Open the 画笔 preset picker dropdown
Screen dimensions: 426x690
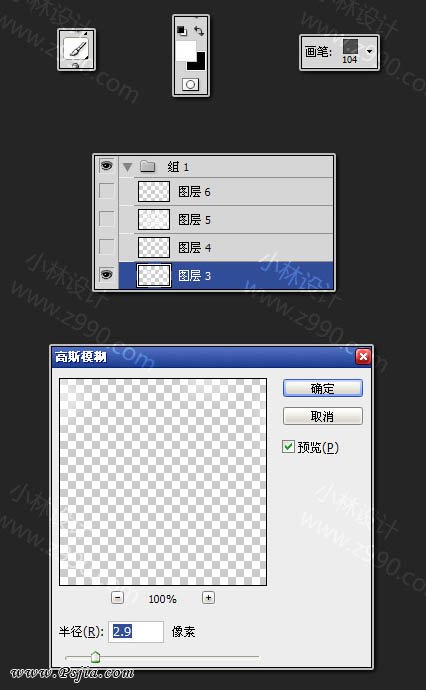coord(370,51)
